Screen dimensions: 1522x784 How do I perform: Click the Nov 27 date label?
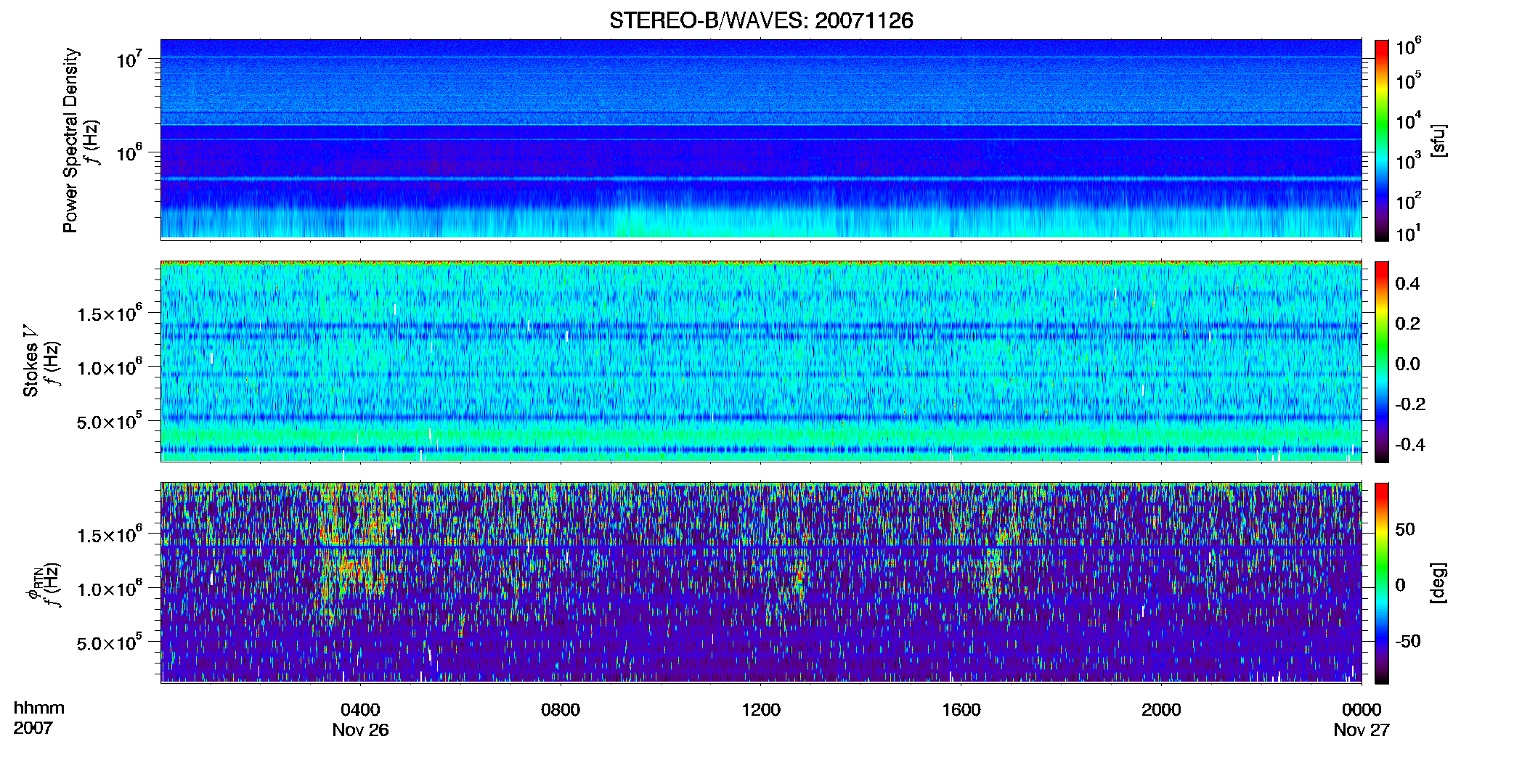tap(1362, 730)
